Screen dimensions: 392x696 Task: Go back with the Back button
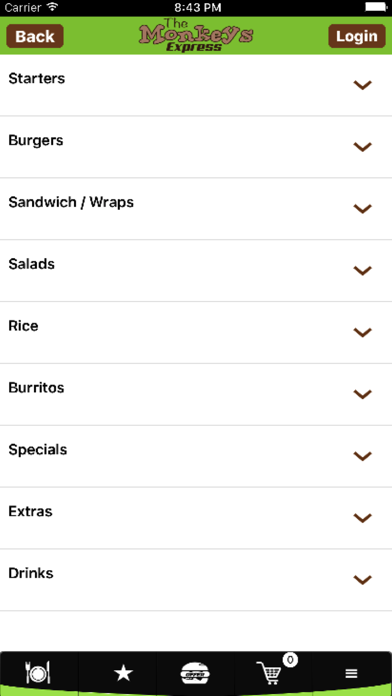pyautogui.click(x=35, y=36)
